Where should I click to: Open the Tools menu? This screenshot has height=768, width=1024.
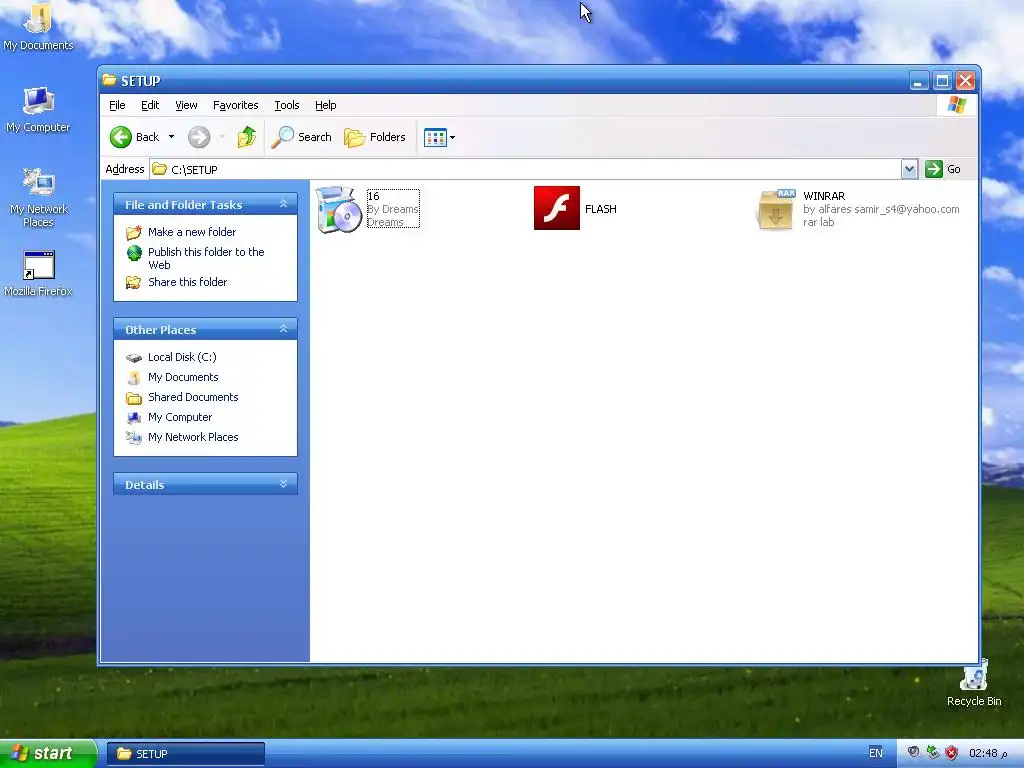[287, 105]
